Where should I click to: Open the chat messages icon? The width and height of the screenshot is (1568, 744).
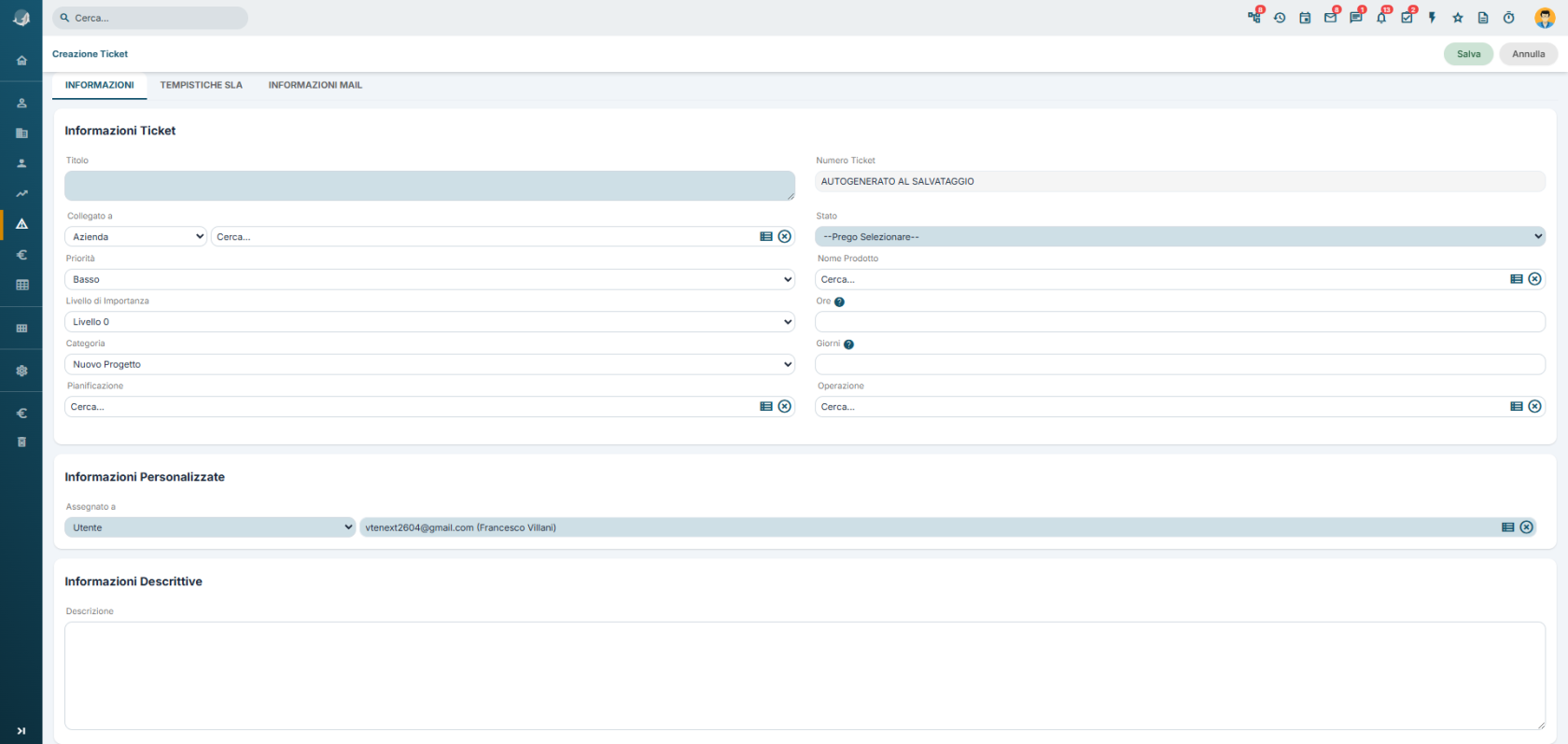pos(1355,18)
